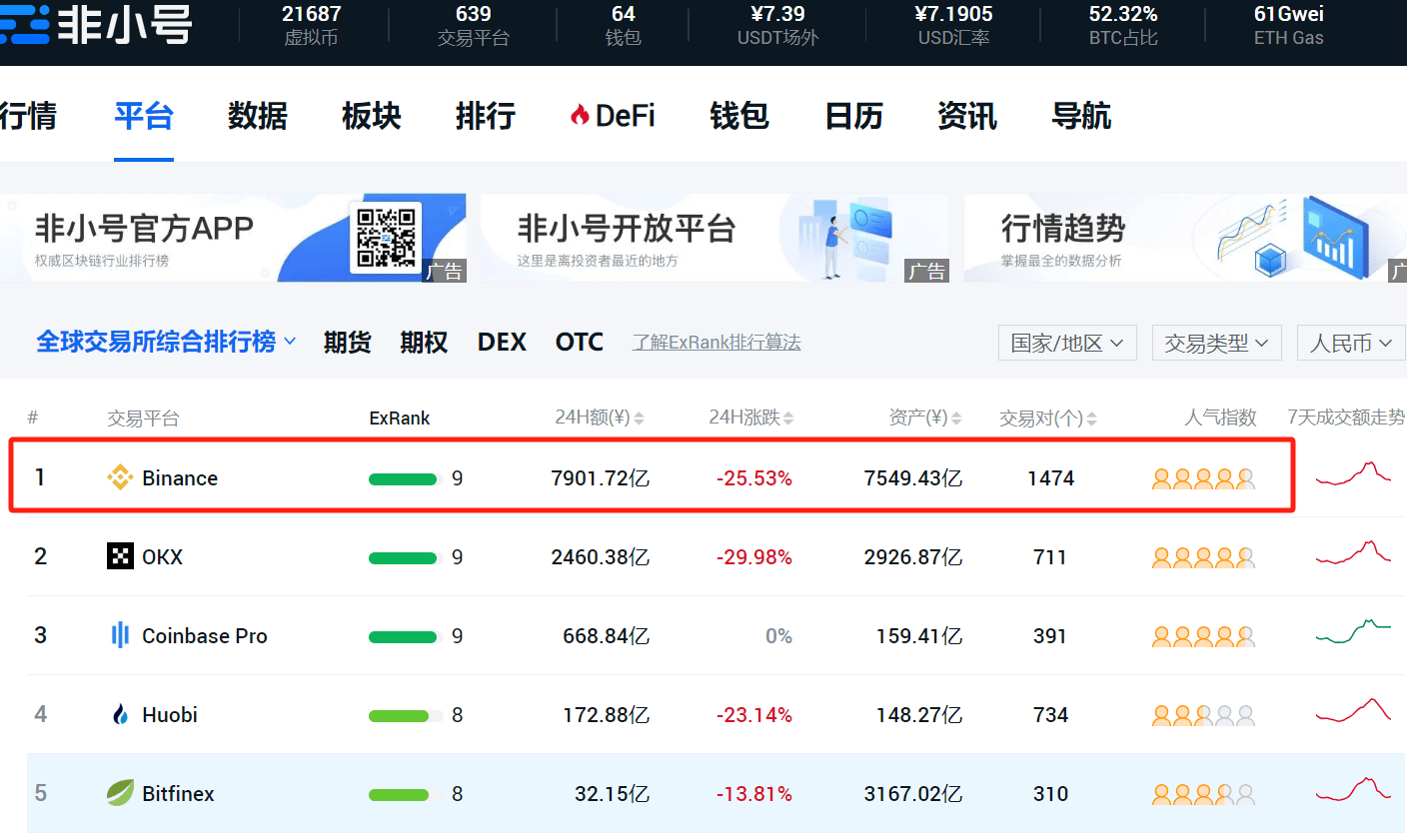Viewport: 1407px width, 840px height.
Task: Open the 导航 tab
Action: click(1081, 116)
